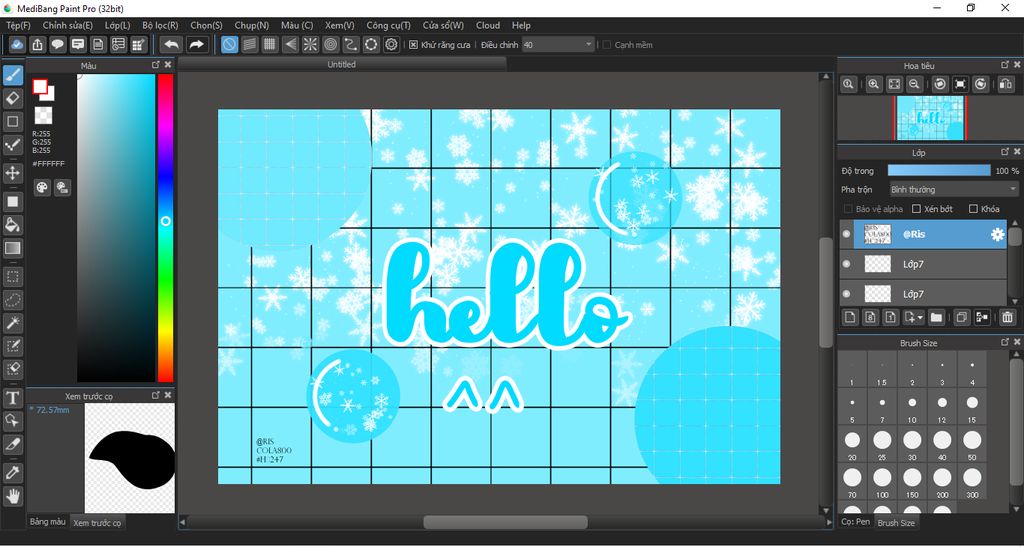This screenshot has height=547, width=1024.
Task: Switch to the Bảng màu tab
Action: pyautogui.click(x=48, y=522)
